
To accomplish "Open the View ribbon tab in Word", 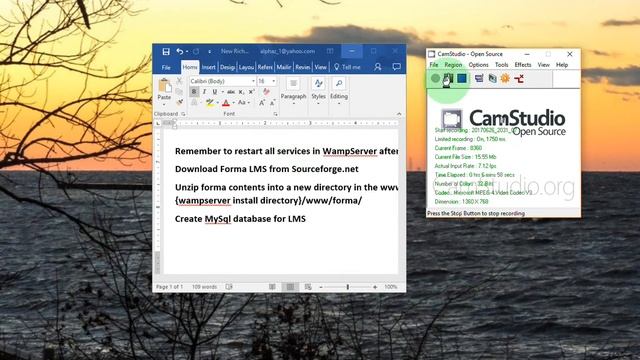I will point(320,67).
